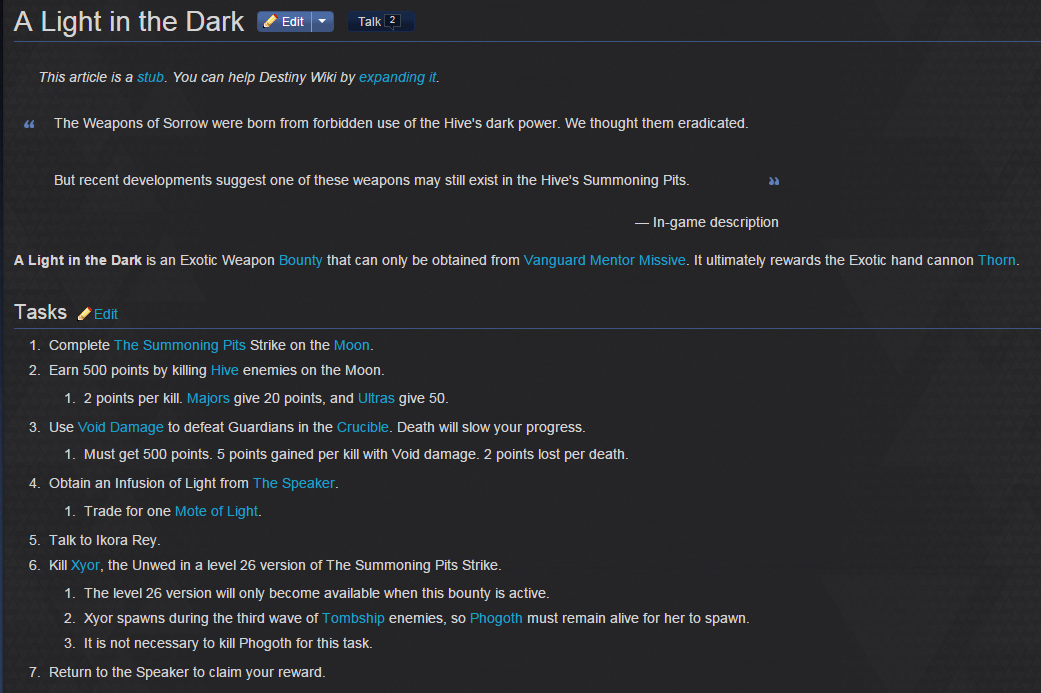The height and width of the screenshot is (693, 1041).
Task: Open the Void Damage link
Action: click(121, 427)
